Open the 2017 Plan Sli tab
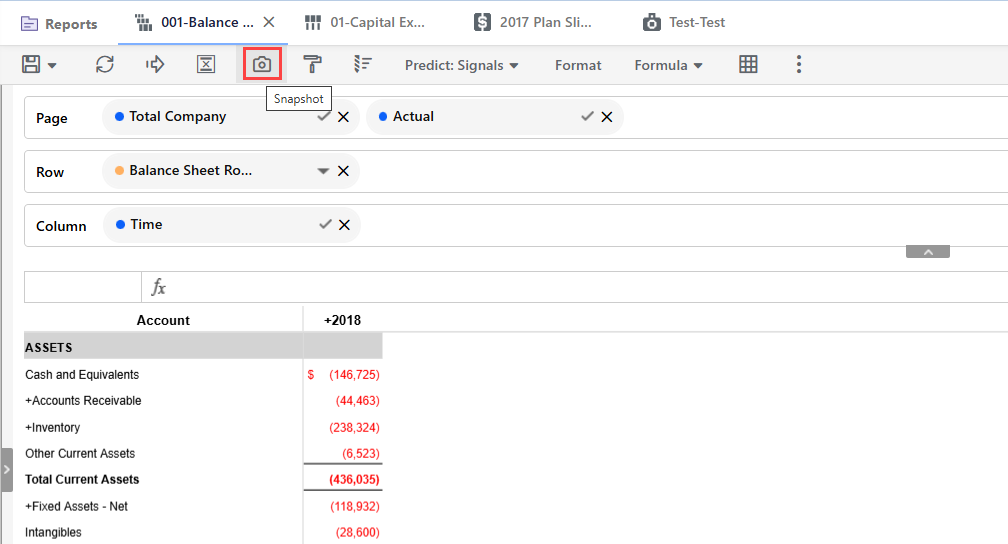Viewport: 1008px width, 544px height. pyautogui.click(x=534, y=22)
